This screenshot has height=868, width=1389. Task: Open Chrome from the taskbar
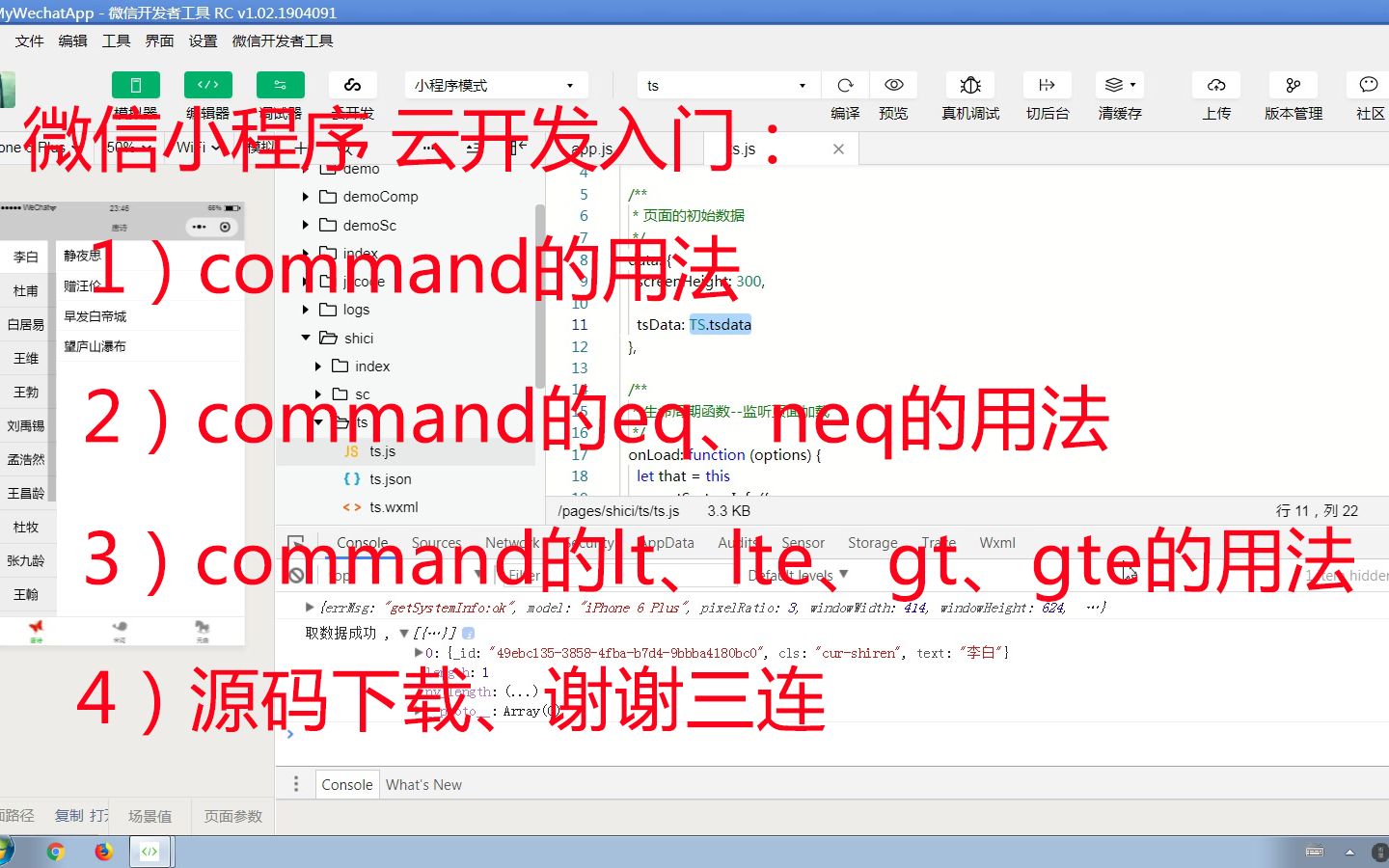pyautogui.click(x=56, y=852)
